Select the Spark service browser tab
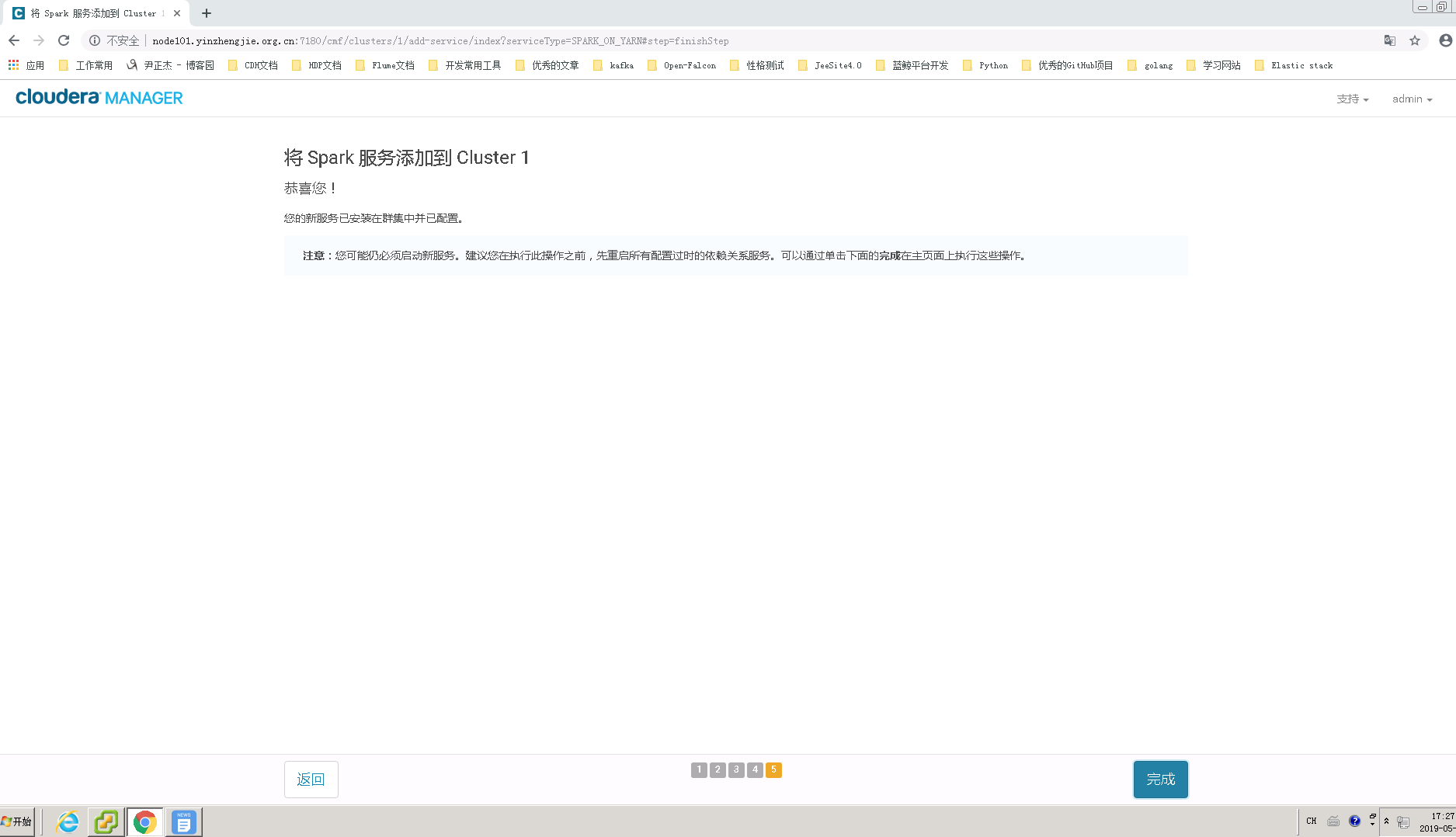Viewport: 1456px width, 837px height. point(93,13)
